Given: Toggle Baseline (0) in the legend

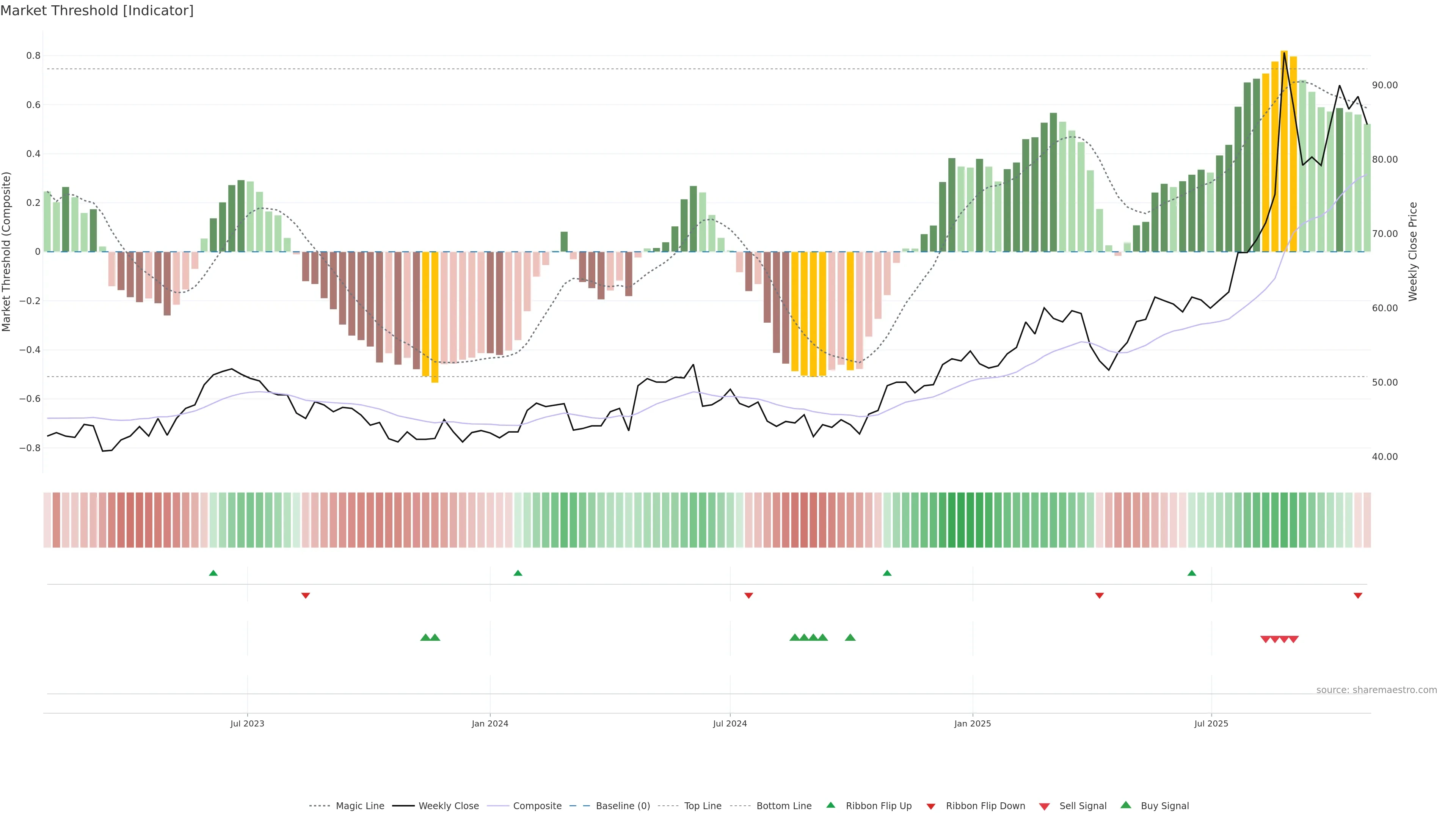Looking at the screenshot, I should 623,806.
